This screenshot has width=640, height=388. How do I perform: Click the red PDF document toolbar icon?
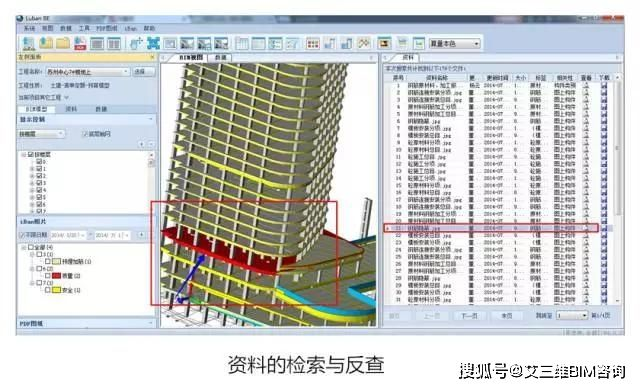tap(80, 43)
